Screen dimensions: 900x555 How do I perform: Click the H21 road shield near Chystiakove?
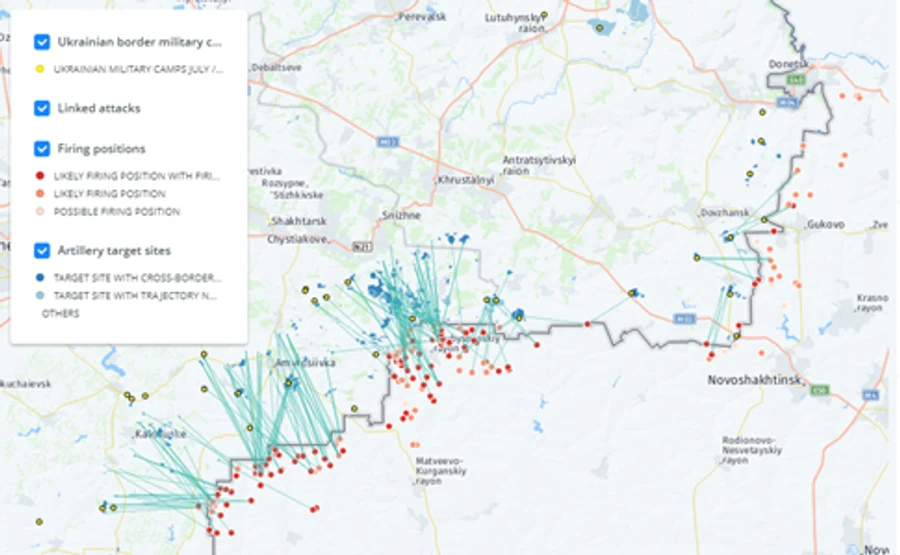pyautogui.click(x=362, y=247)
